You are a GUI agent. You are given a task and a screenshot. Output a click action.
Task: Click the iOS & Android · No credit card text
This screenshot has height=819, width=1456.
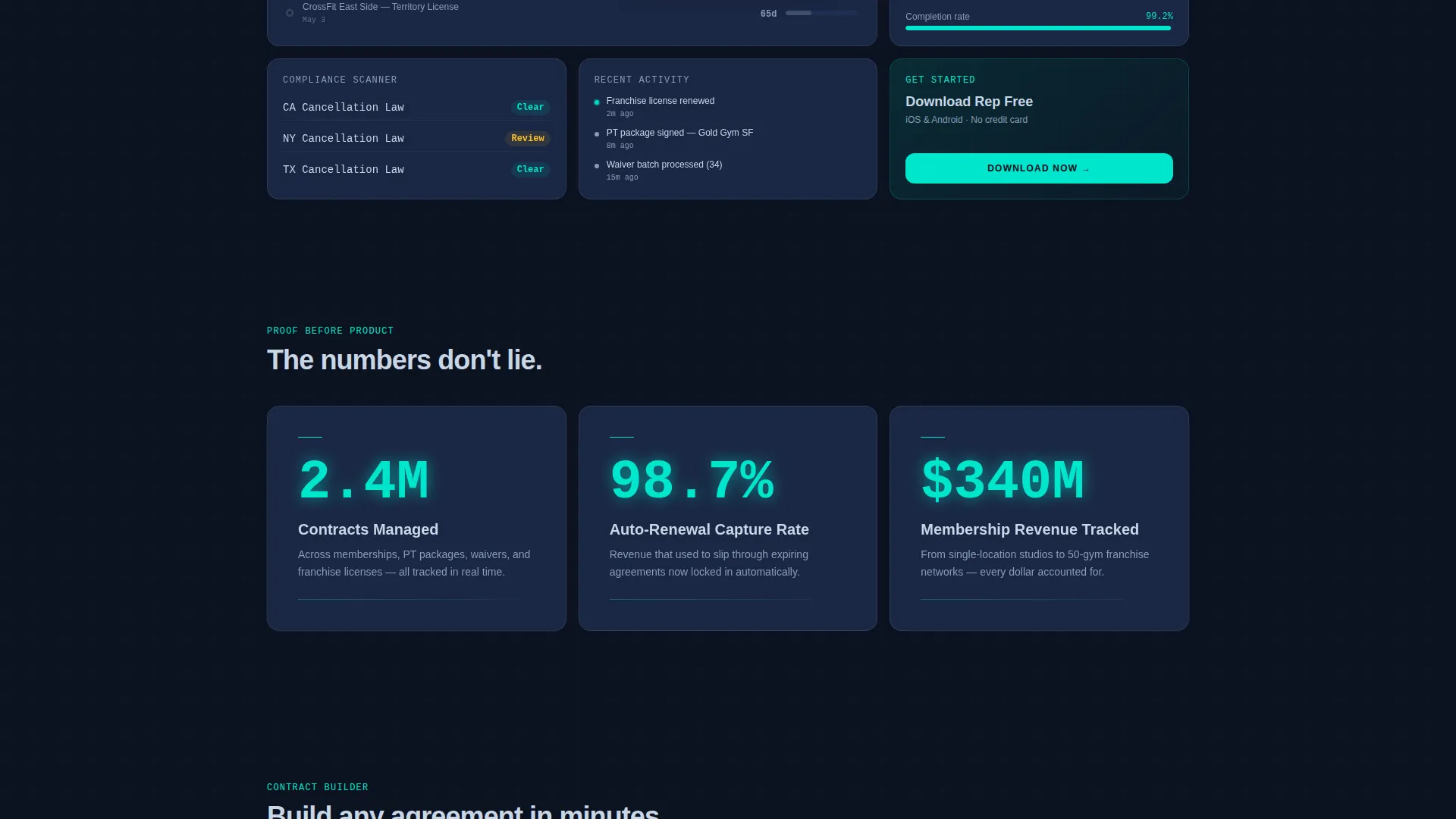tap(967, 120)
